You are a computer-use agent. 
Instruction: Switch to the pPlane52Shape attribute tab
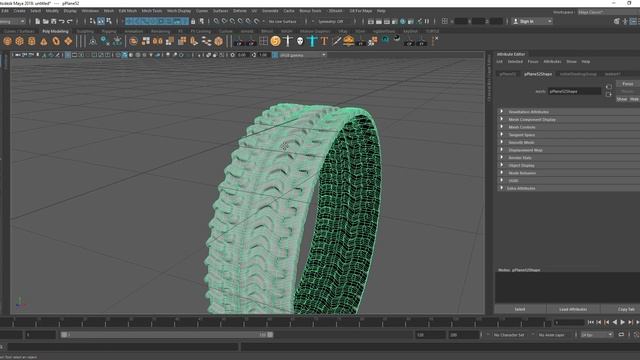pyautogui.click(x=538, y=74)
